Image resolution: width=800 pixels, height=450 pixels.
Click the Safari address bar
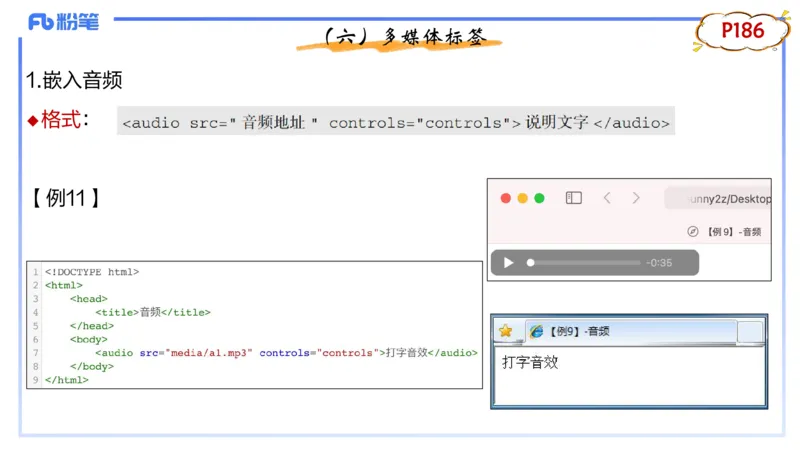pyautogui.click(x=718, y=198)
